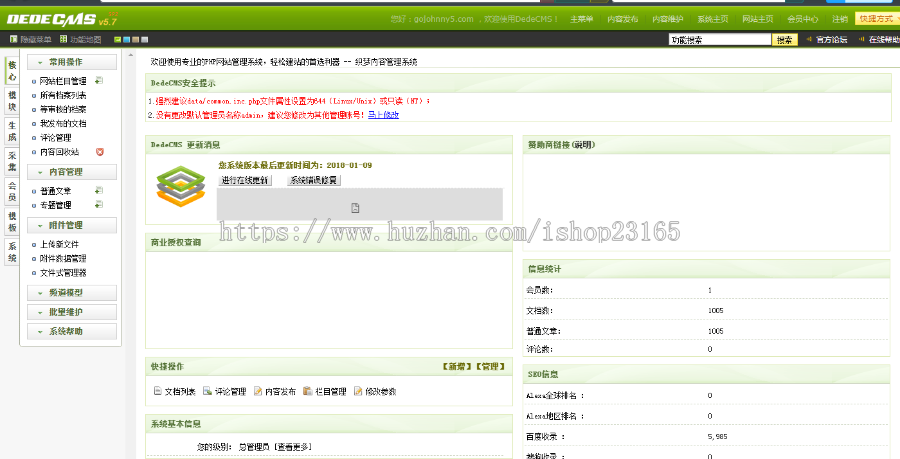900x459 pixels.
Task: Open 我发布的文档 in sidebar
Action: point(63,123)
